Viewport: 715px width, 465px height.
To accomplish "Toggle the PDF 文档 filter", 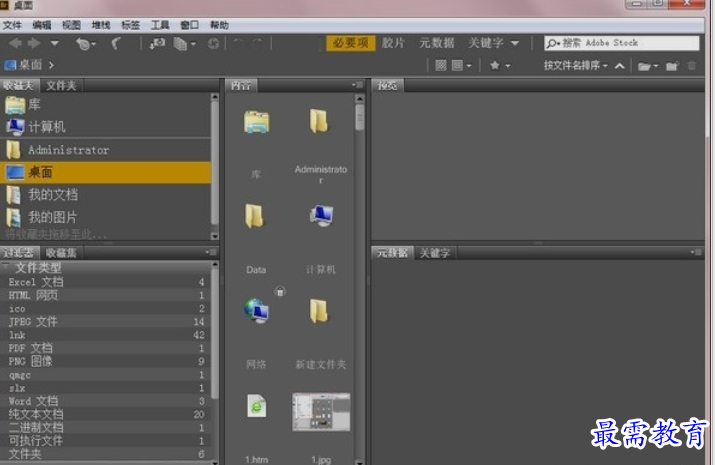I will [106, 348].
